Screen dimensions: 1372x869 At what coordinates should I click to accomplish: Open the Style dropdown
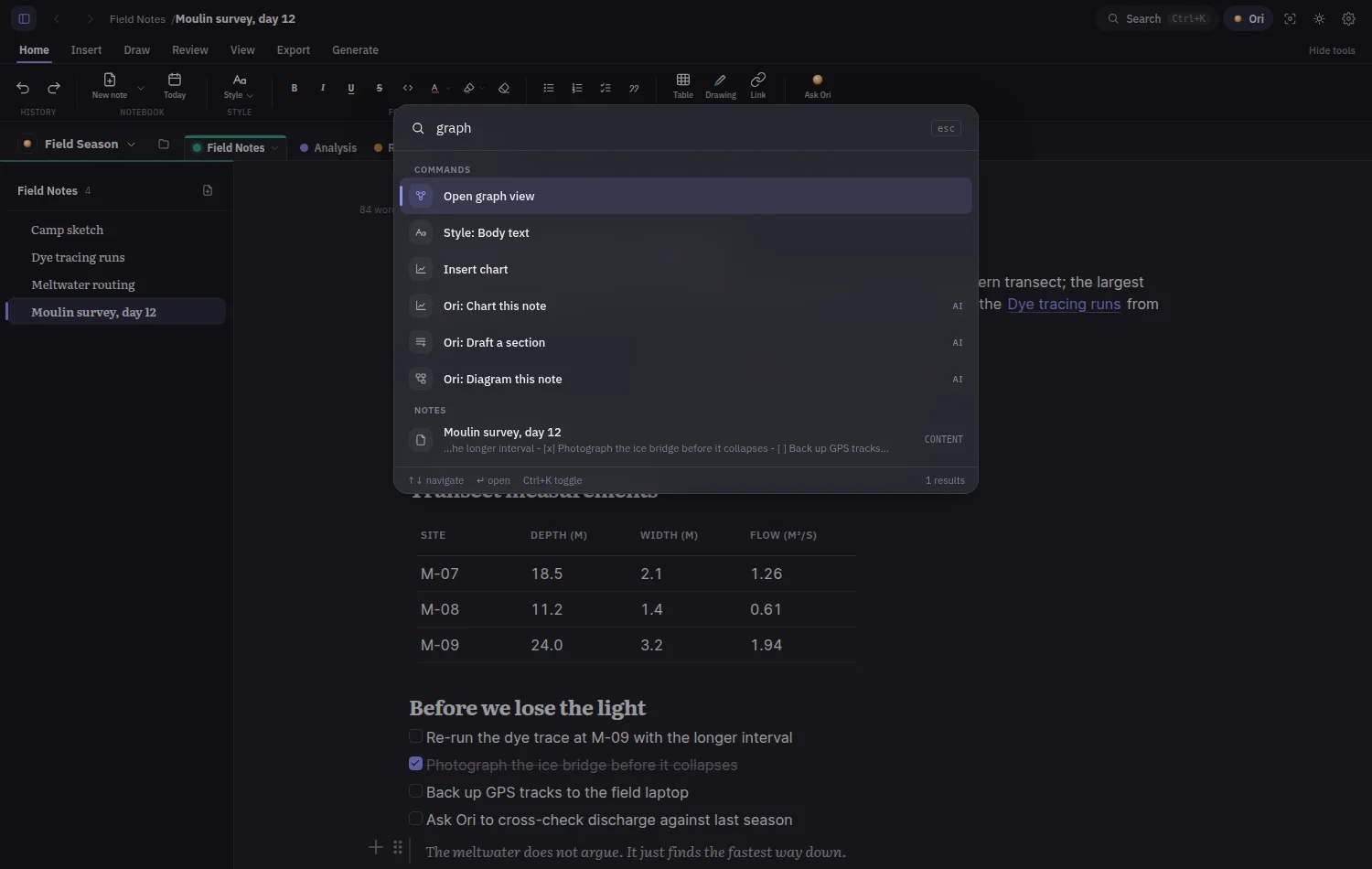239,86
